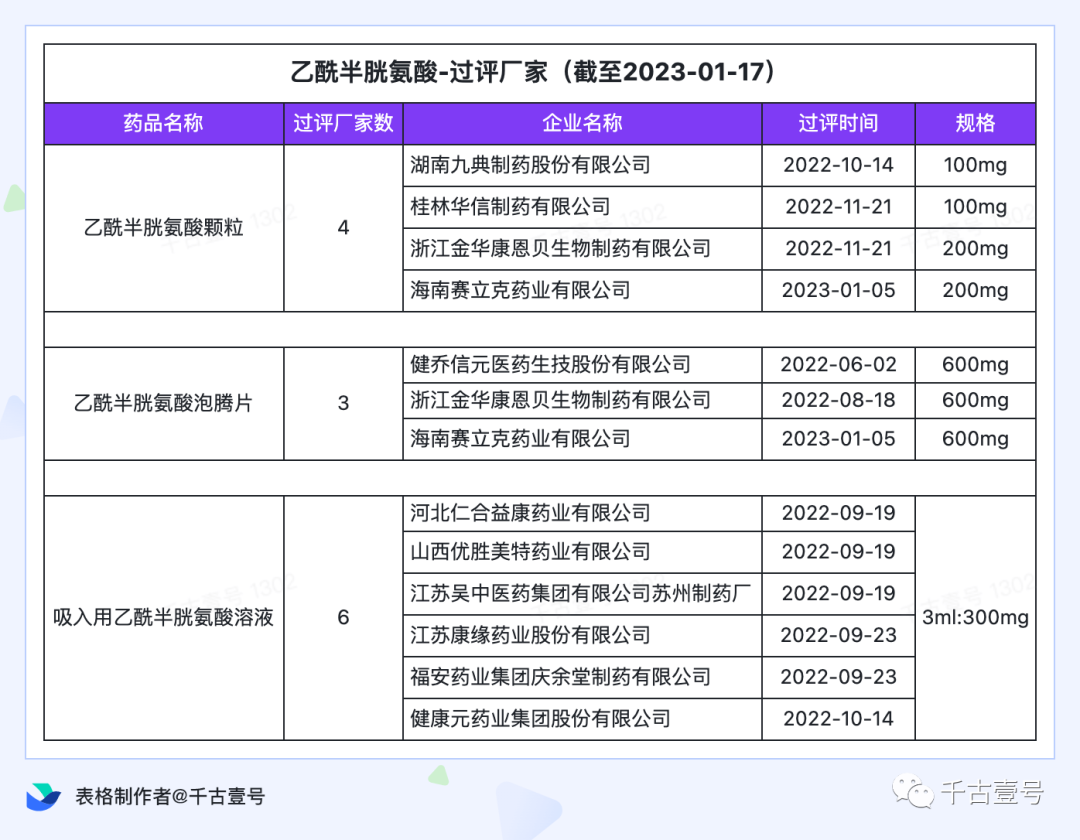
Task: Click the table title about 乙酰半胱氨酸-过评厂家
Action: [540, 72]
